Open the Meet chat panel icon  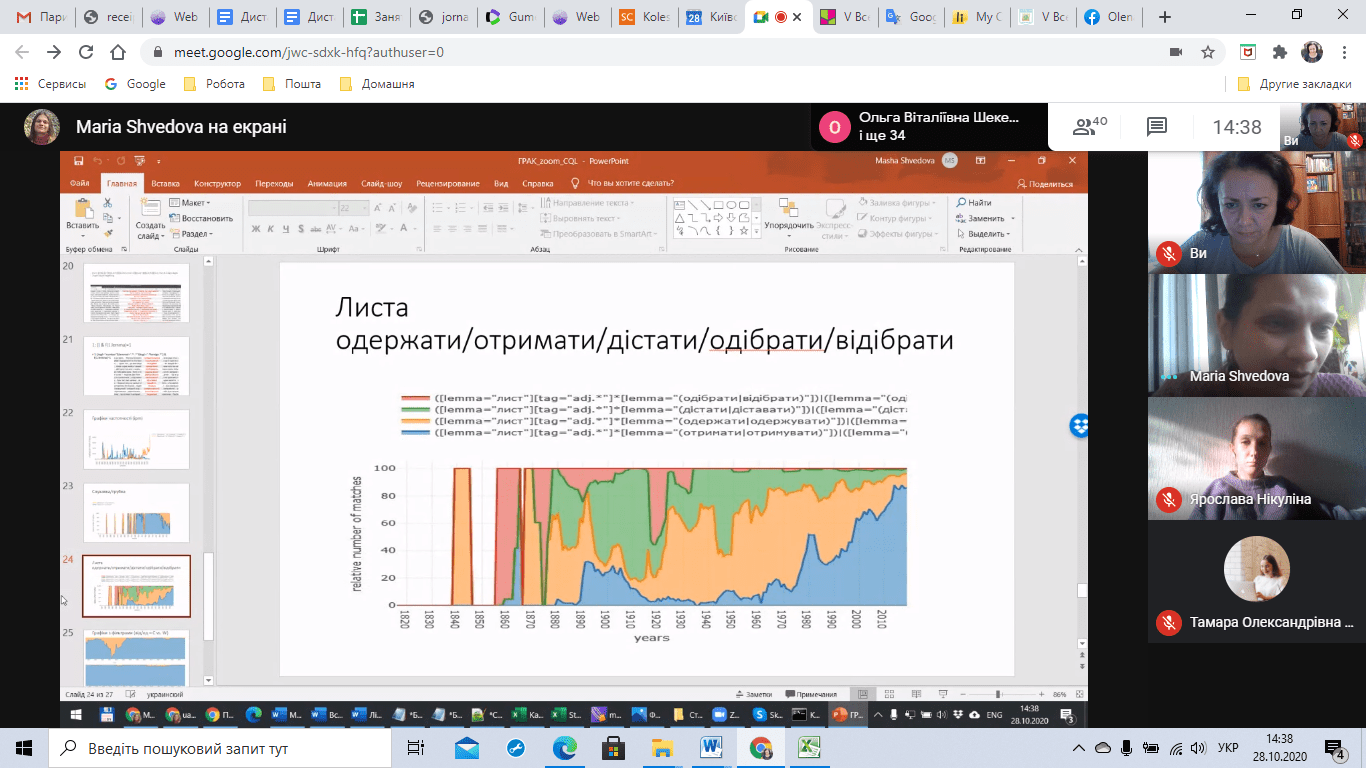pos(1157,127)
